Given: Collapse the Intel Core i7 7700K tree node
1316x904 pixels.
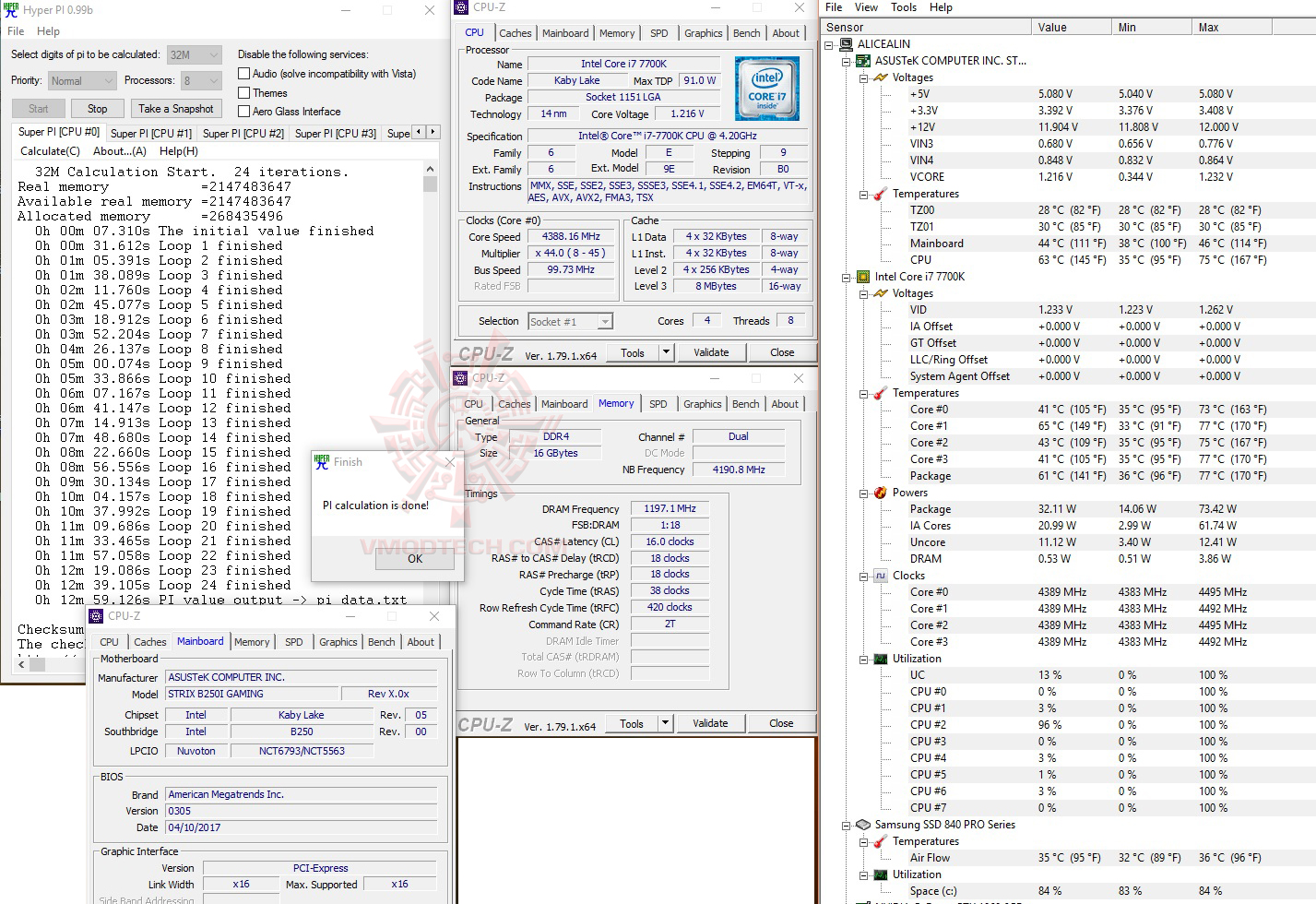Looking at the screenshot, I should pyautogui.click(x=846, y=277).
